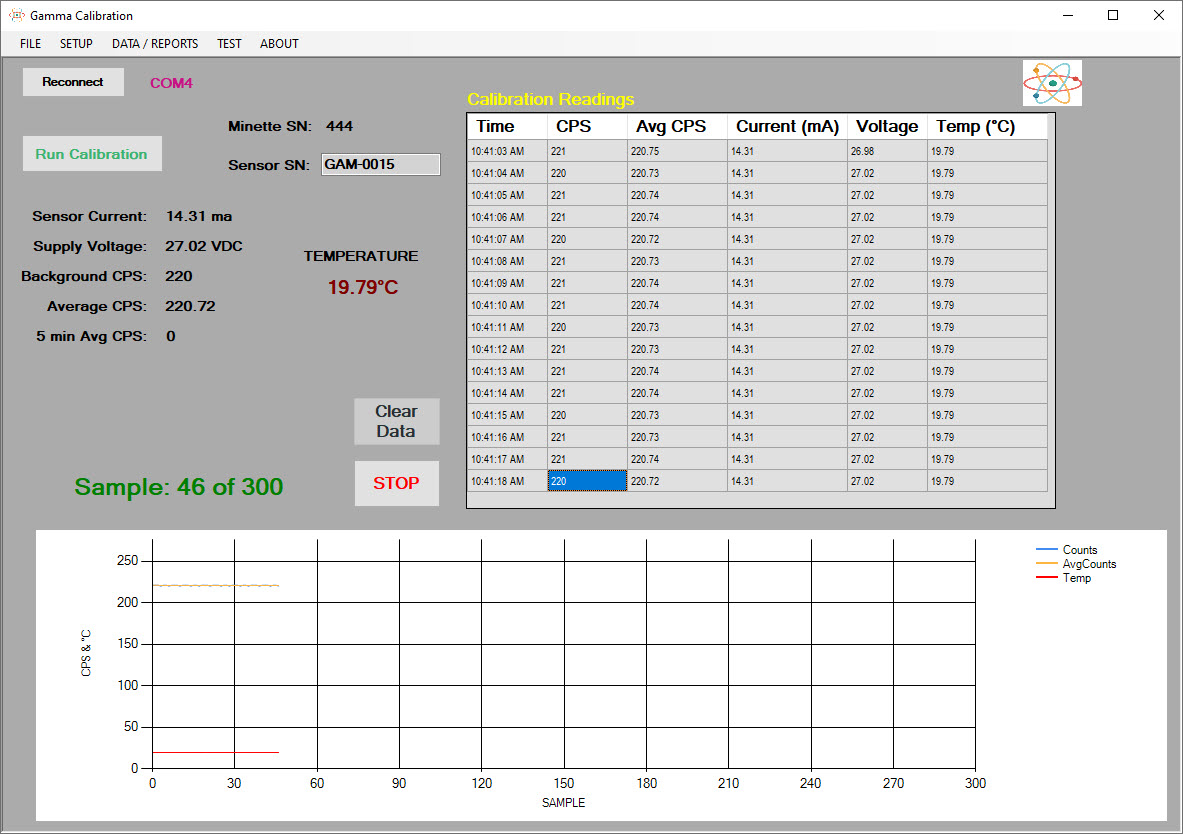Stop the calibration with the STOP button

coord(397,483)
